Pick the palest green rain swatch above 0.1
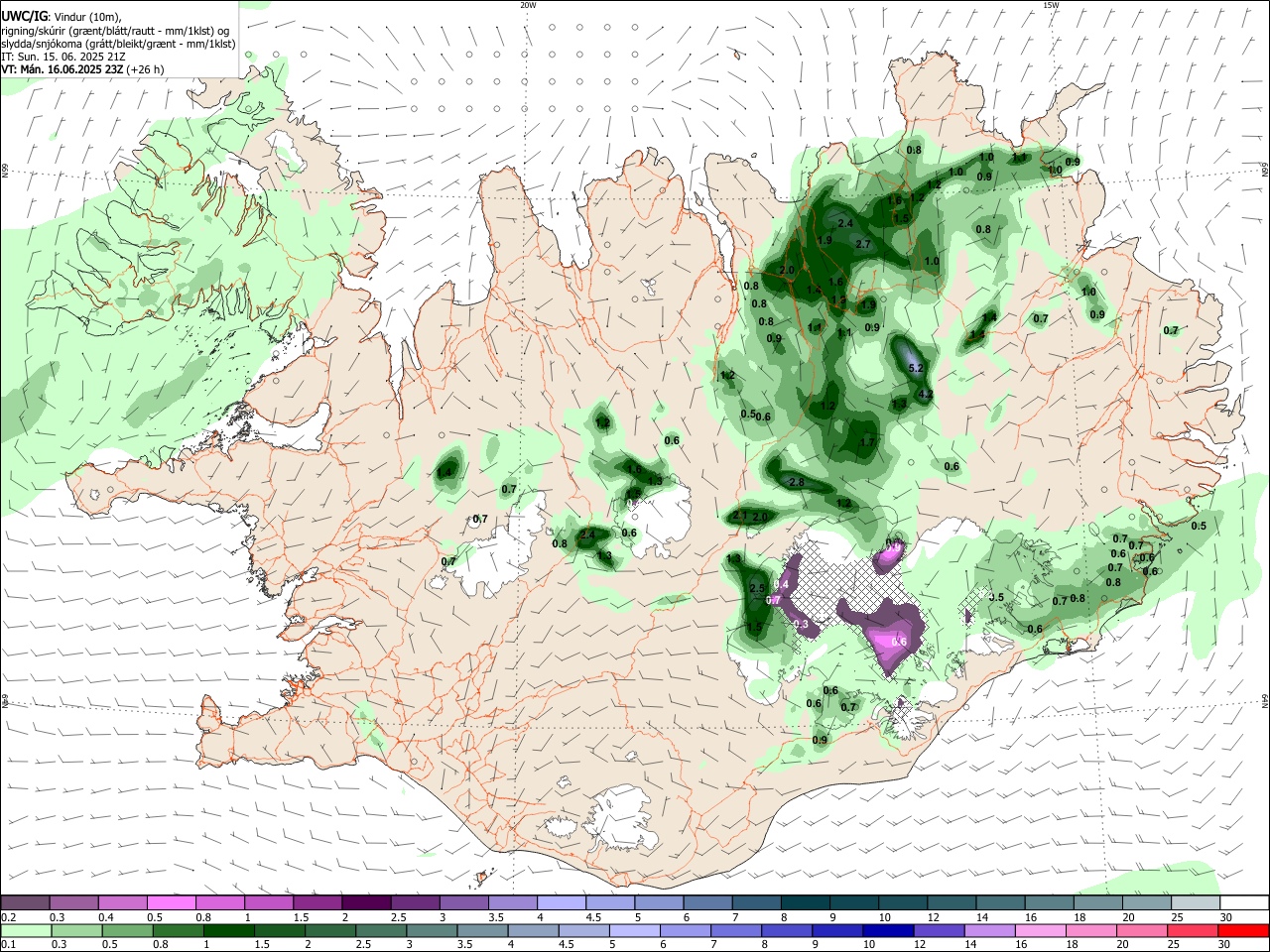1270x952 pixels. click(x=26, y=930)
